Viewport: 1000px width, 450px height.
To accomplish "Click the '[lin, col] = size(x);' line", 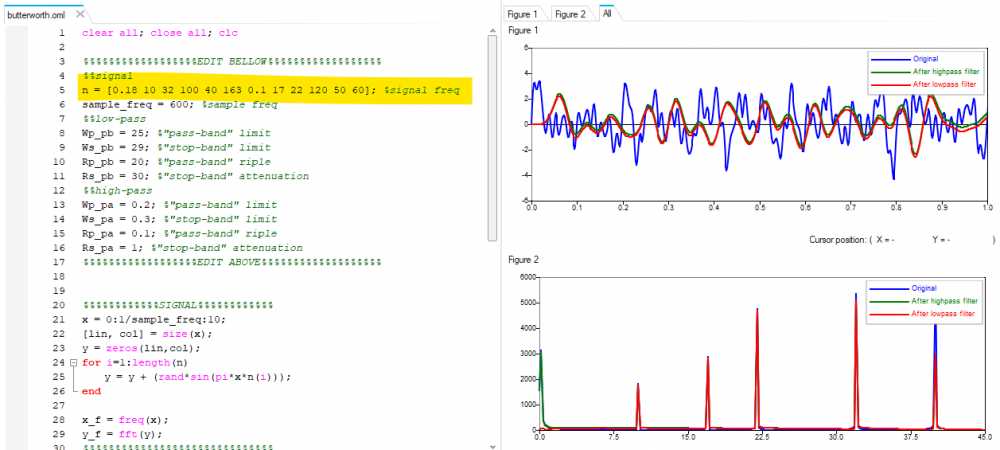I will (x=147, y=333).
